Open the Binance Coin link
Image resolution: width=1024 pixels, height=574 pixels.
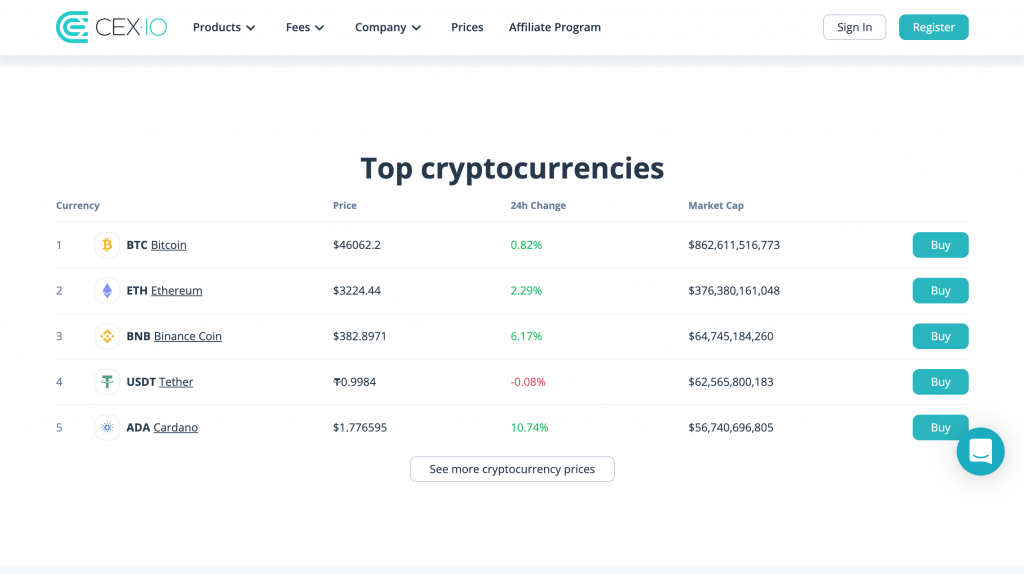(x=187, y=336)
